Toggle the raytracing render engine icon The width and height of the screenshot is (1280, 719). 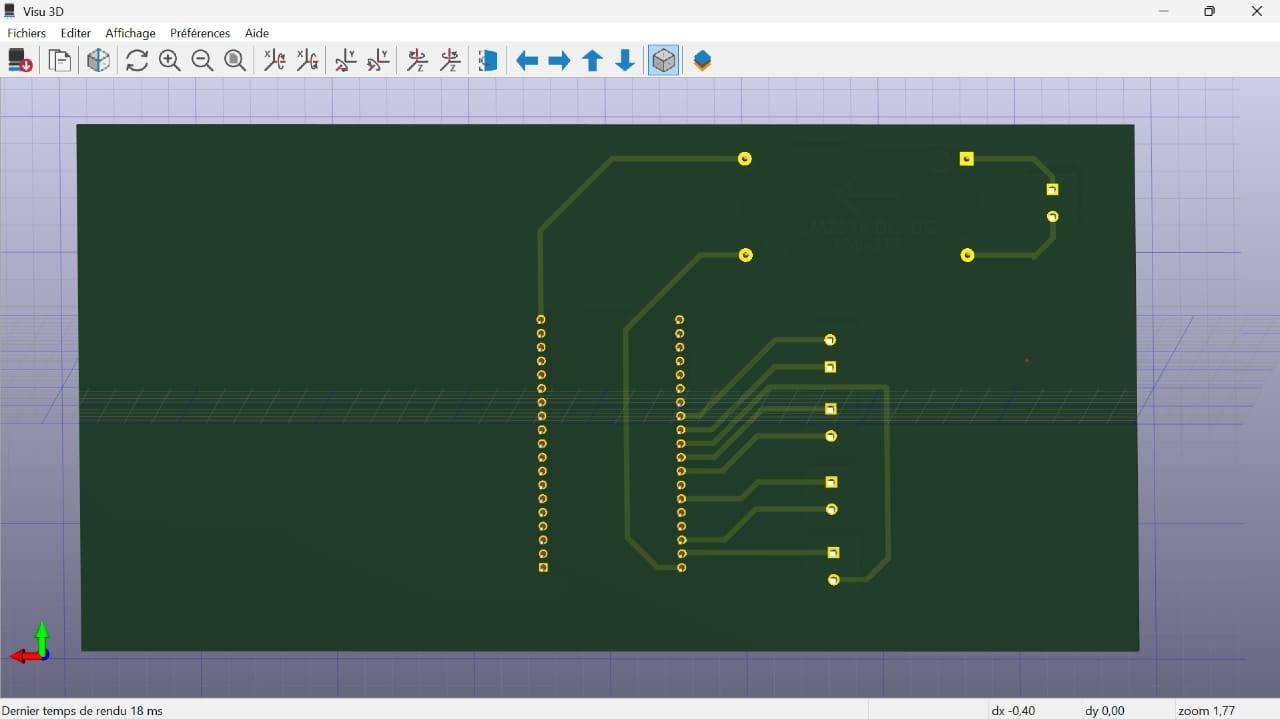pos(98,61)
